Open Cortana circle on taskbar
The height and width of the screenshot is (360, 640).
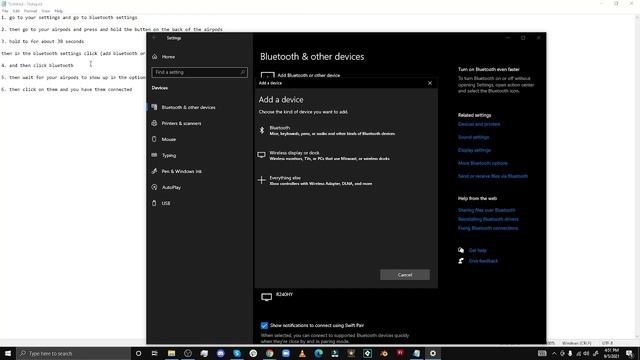[x=138, y=353]
